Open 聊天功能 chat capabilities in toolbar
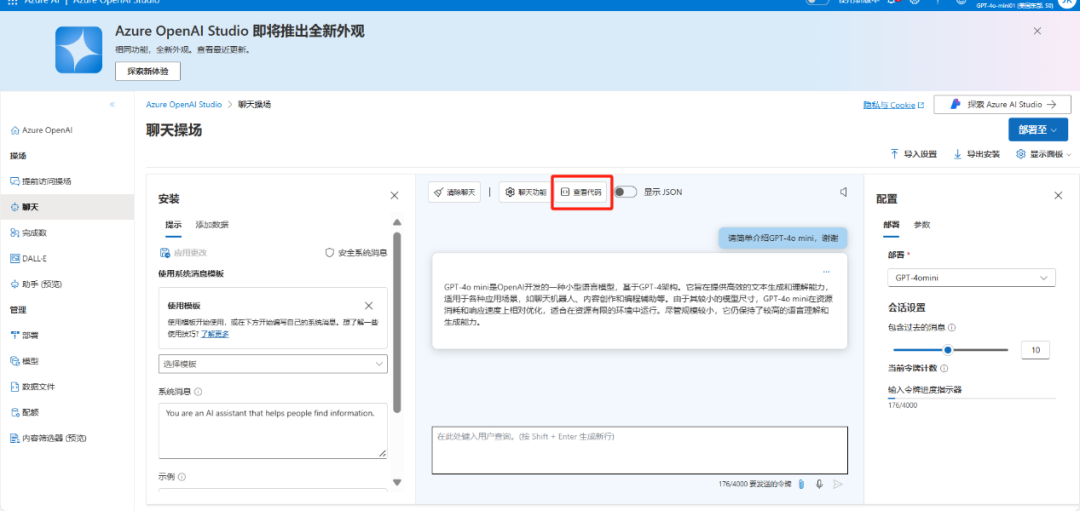The image size is (1080, 511). pyautogui.click(x=526, y=192)
